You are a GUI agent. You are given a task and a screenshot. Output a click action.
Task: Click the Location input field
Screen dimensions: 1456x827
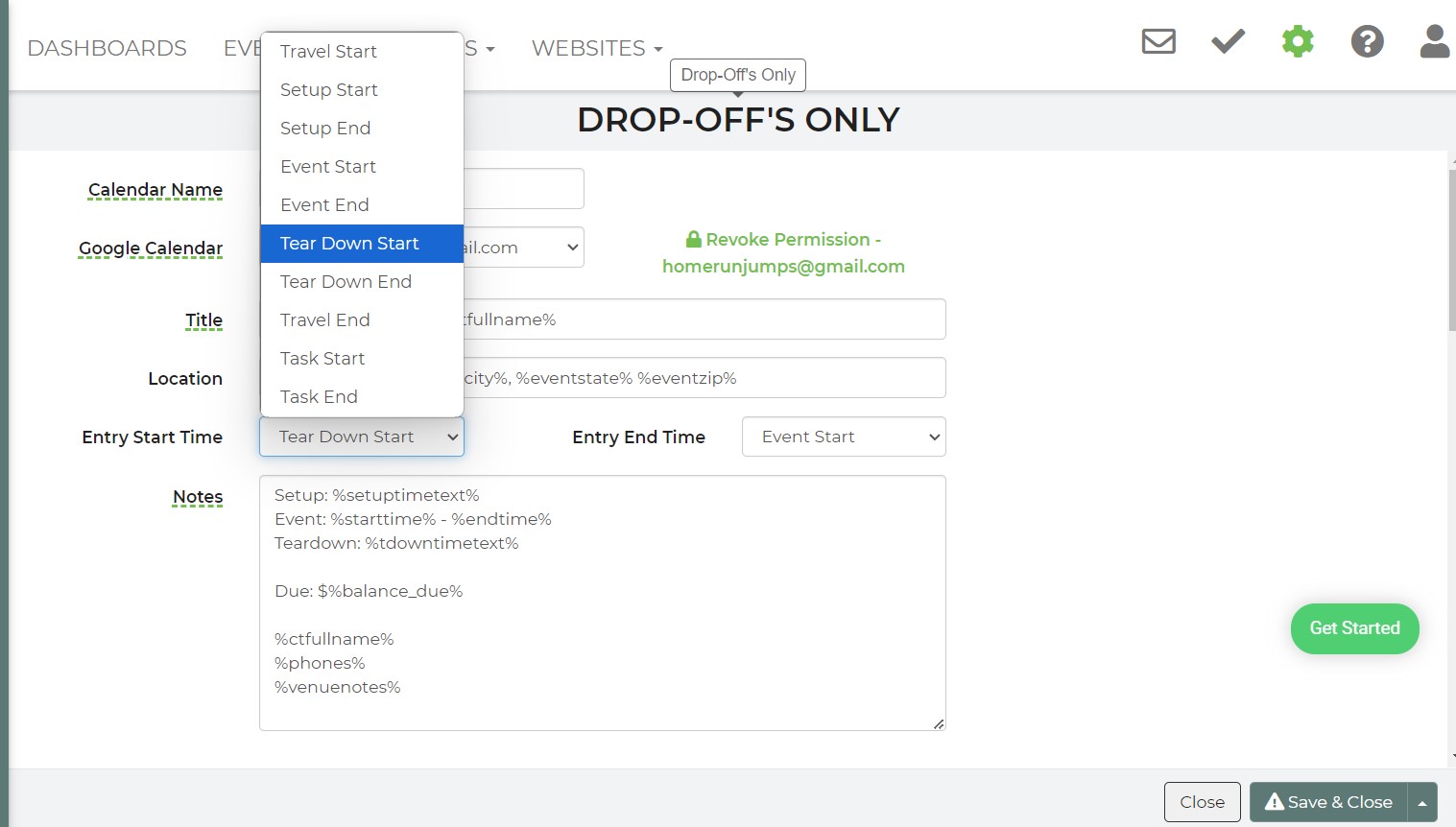[x=701, y=378]
